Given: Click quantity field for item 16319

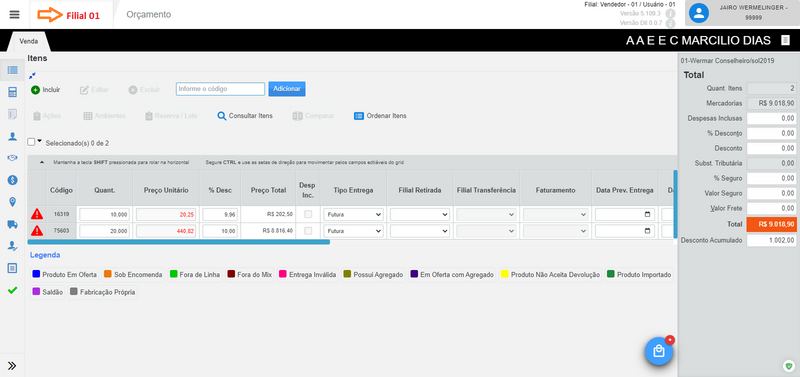Looking at the screenshot, I should (105, 215).
